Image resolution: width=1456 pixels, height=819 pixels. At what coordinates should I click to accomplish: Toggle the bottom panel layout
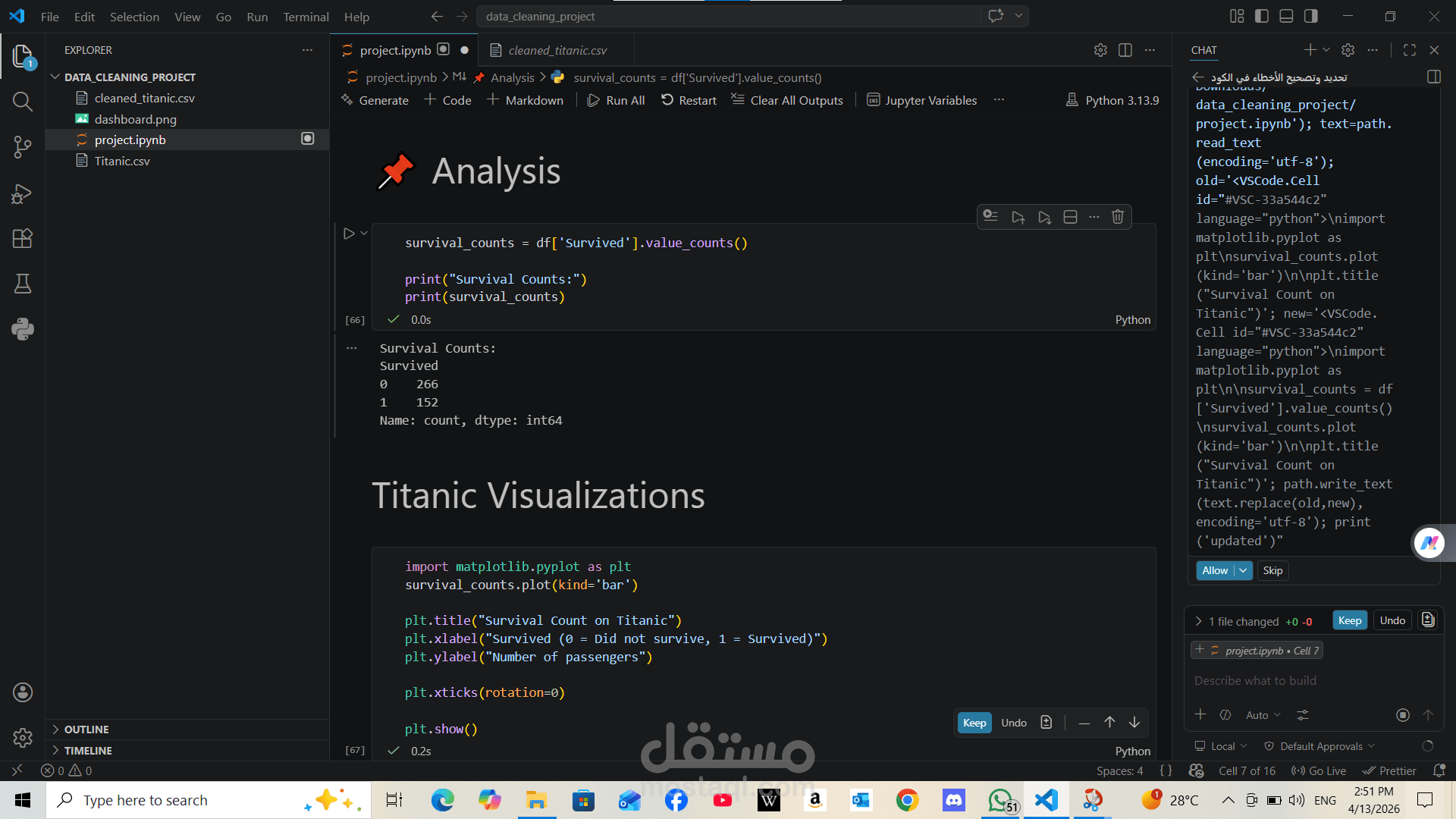point(1286,16)
